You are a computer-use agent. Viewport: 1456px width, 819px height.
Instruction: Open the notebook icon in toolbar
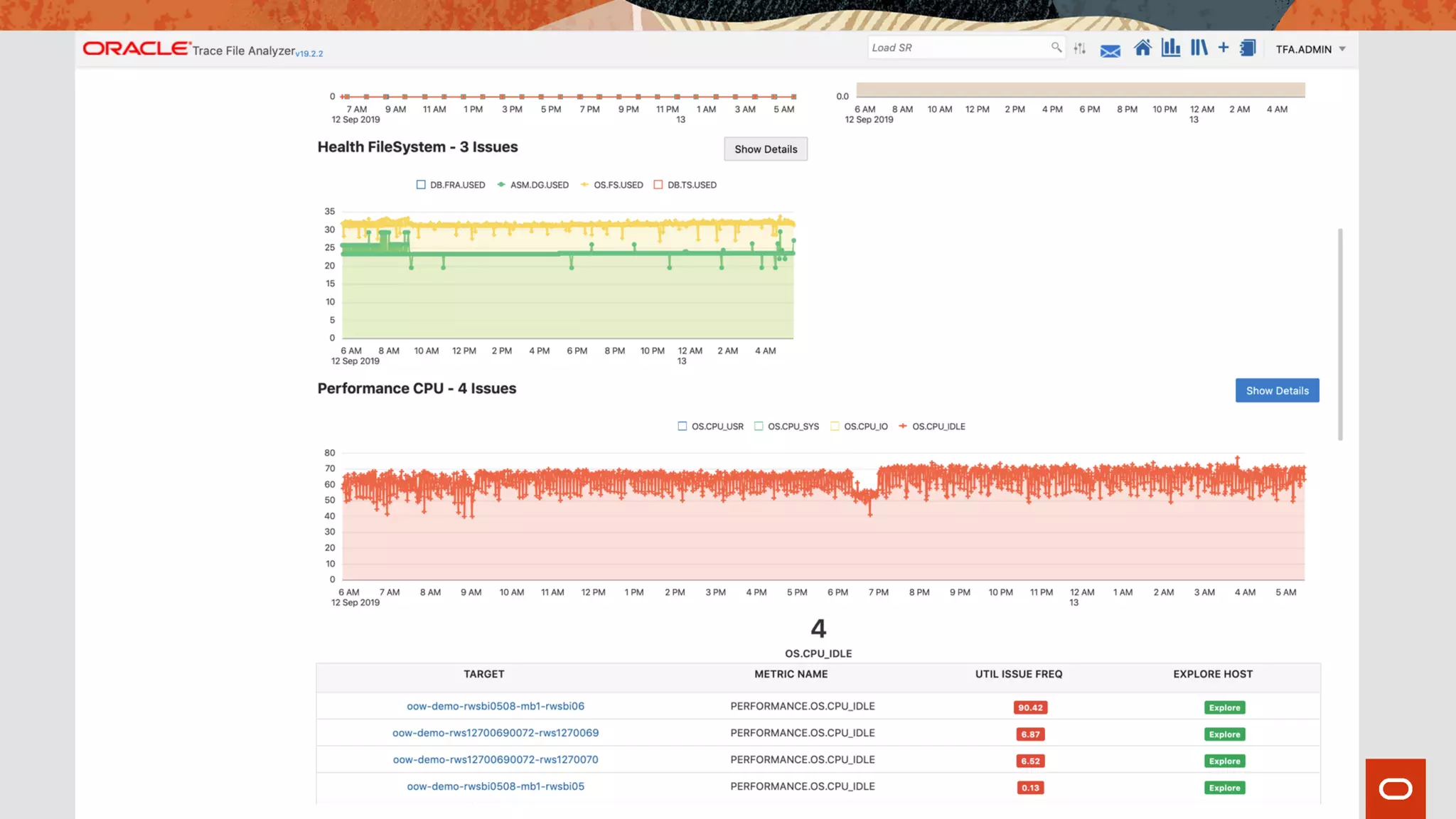pyautogui.click(x=1248, y=48)
